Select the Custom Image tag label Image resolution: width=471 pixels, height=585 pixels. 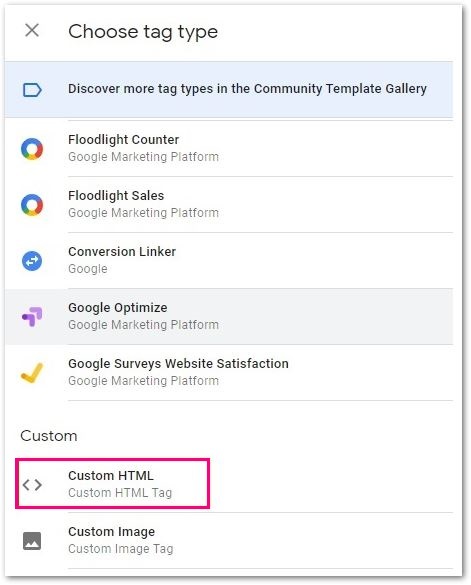(x=112, y=532)
